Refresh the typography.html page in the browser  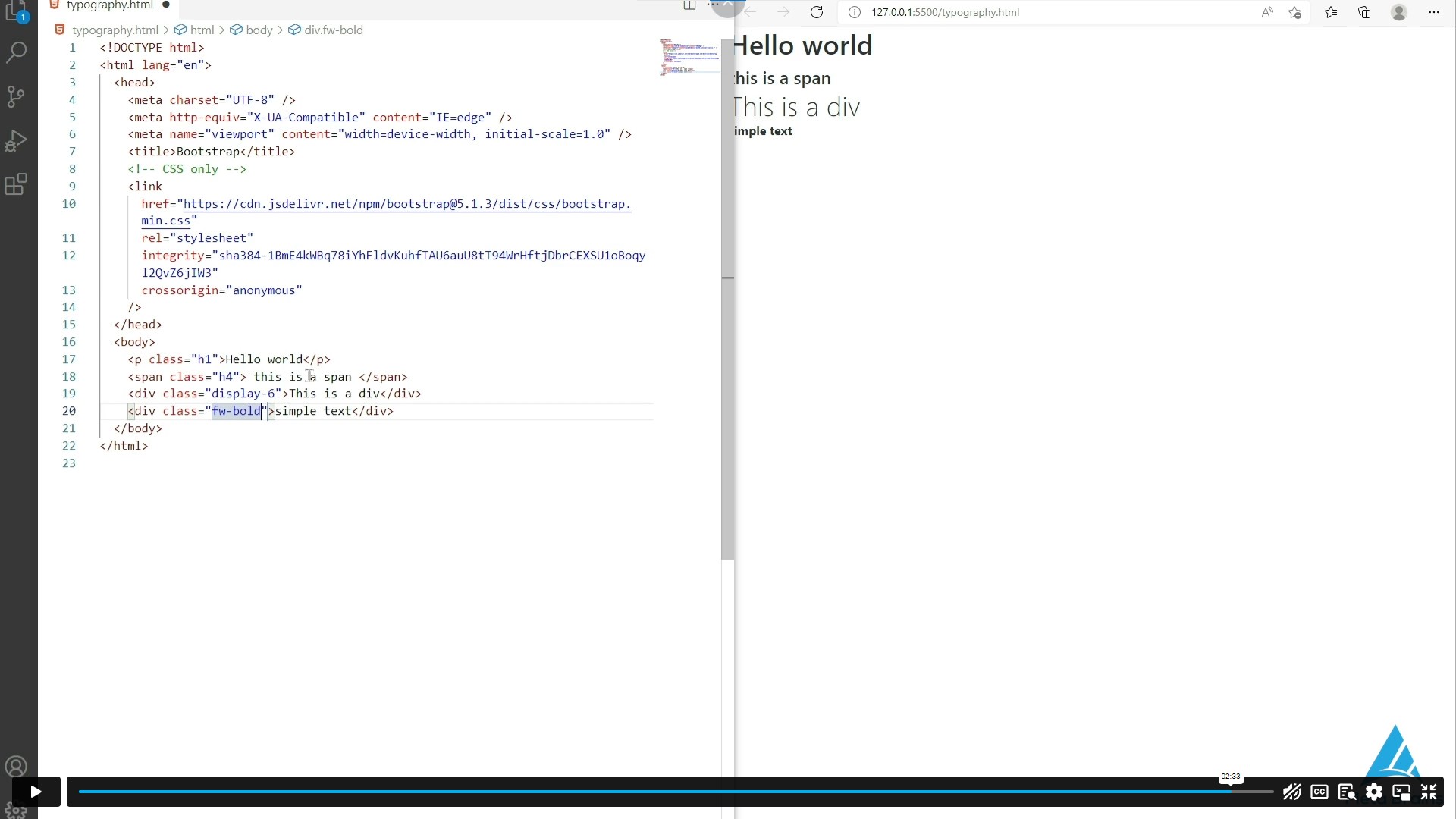817,12
